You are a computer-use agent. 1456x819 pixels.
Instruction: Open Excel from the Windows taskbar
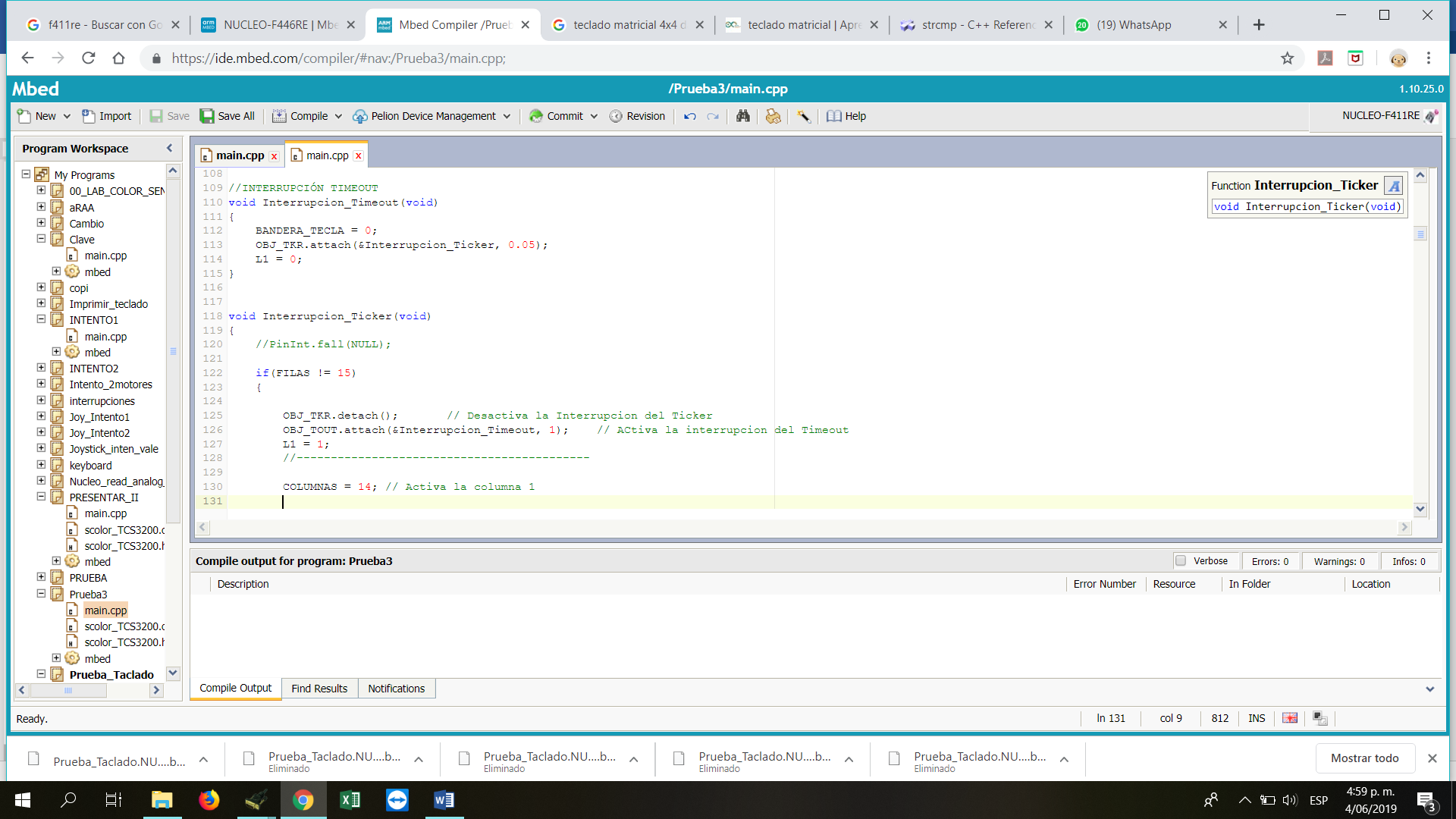pyautogui.click(x=350, y=800)
